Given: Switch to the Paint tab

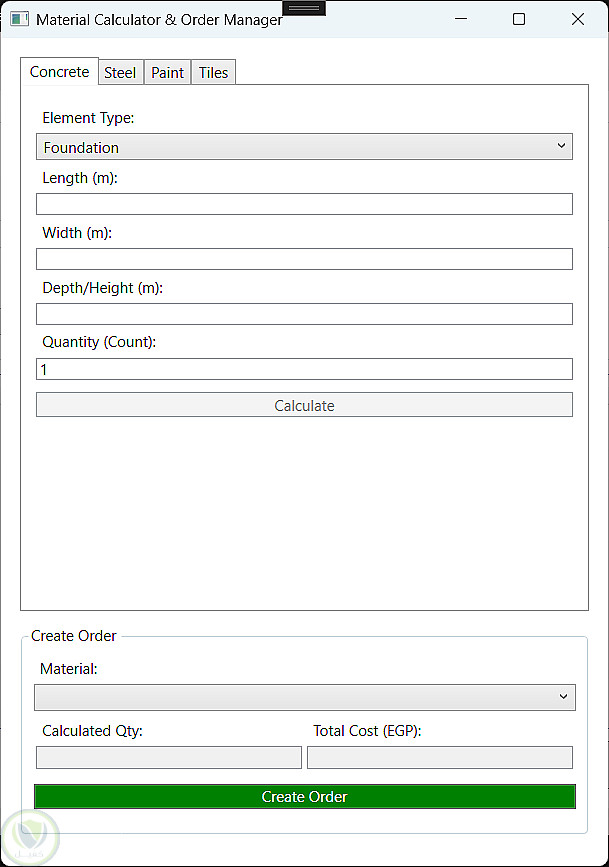Looking at the screenshot, I should click(x=168, y=72).
